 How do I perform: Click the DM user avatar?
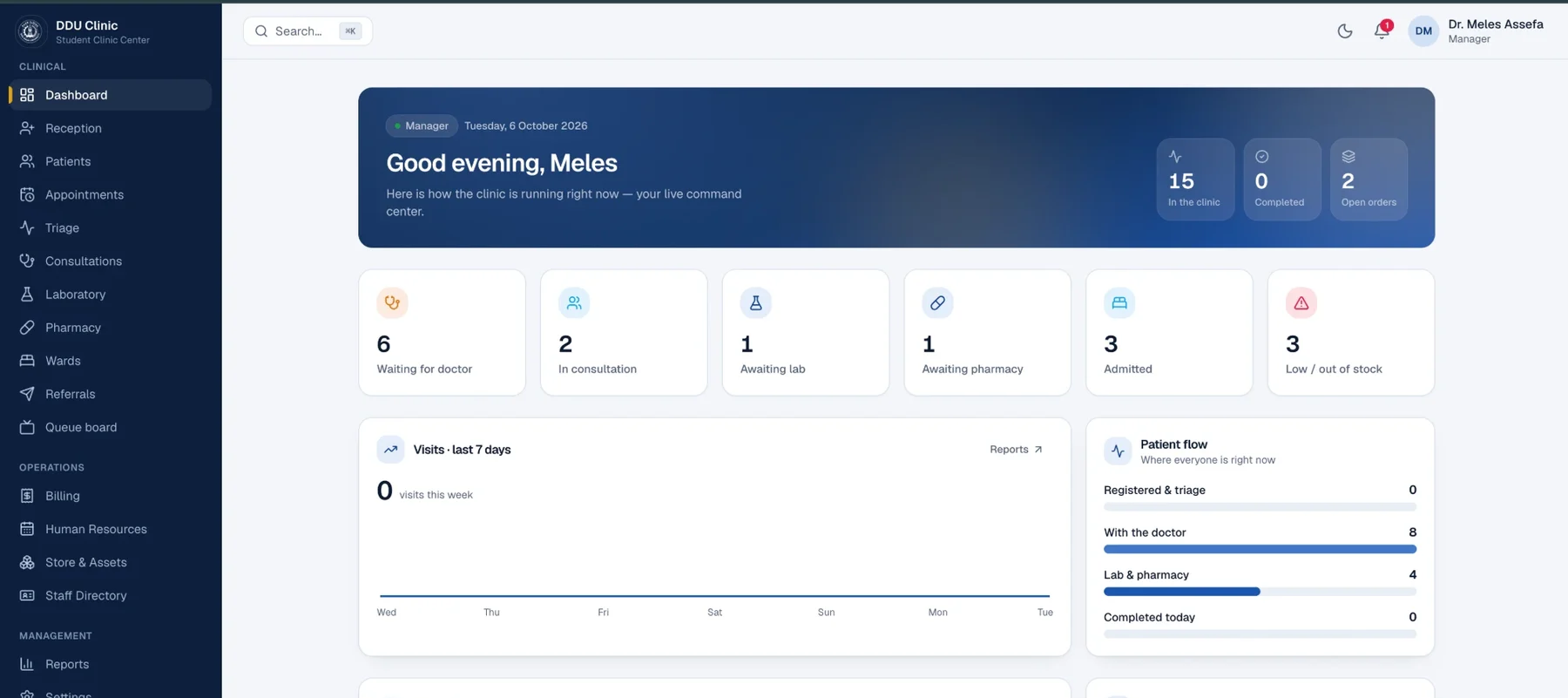pyautogui.click(x=1423, y=31)
